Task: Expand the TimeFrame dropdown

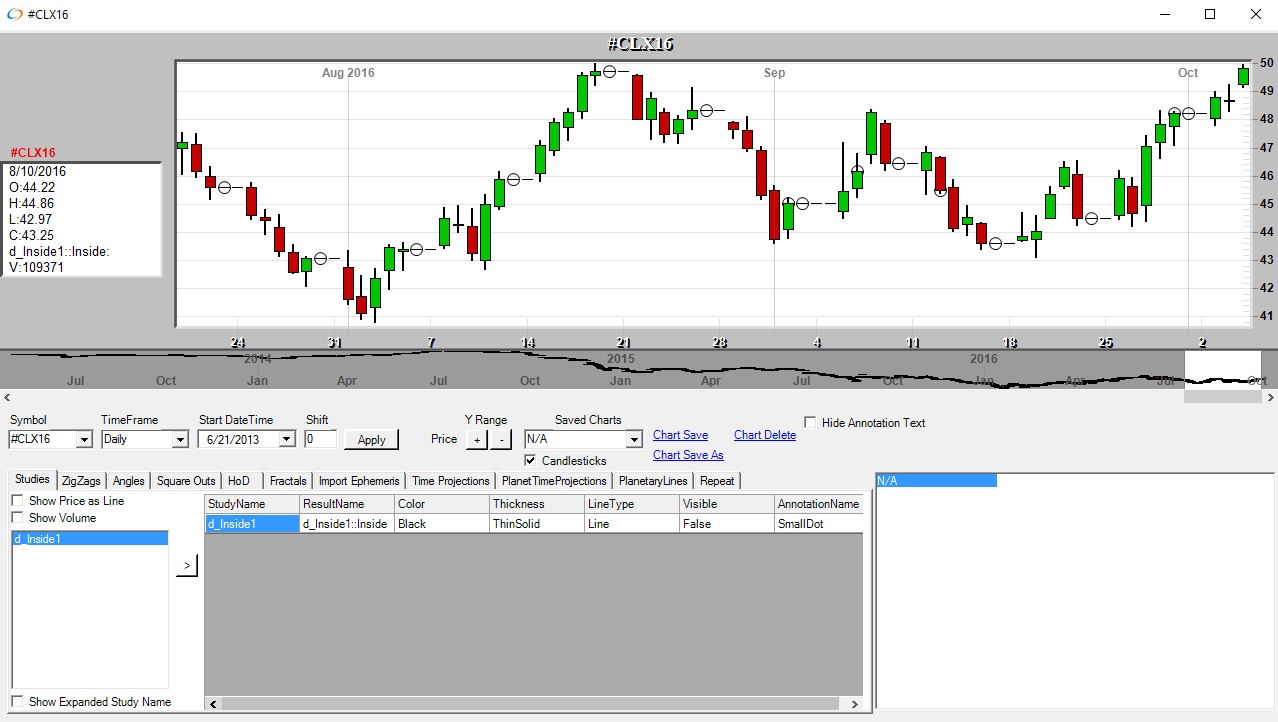Action: [180, 439]
